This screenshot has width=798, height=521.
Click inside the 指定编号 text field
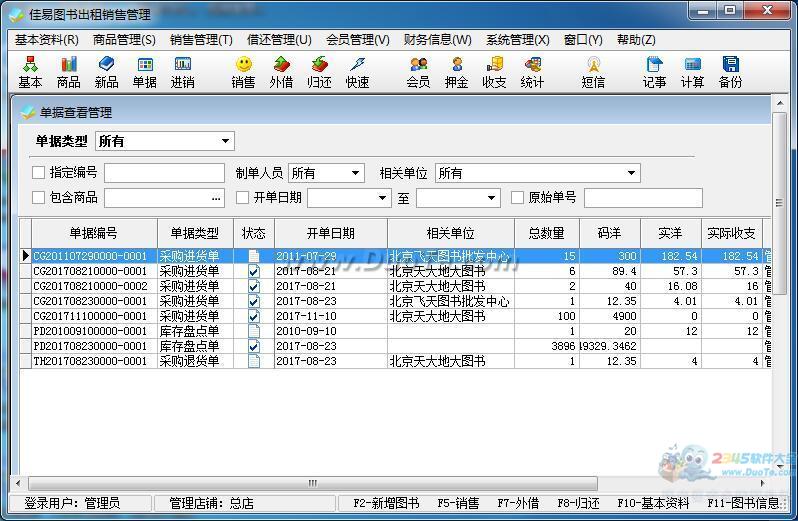[164, 173]
